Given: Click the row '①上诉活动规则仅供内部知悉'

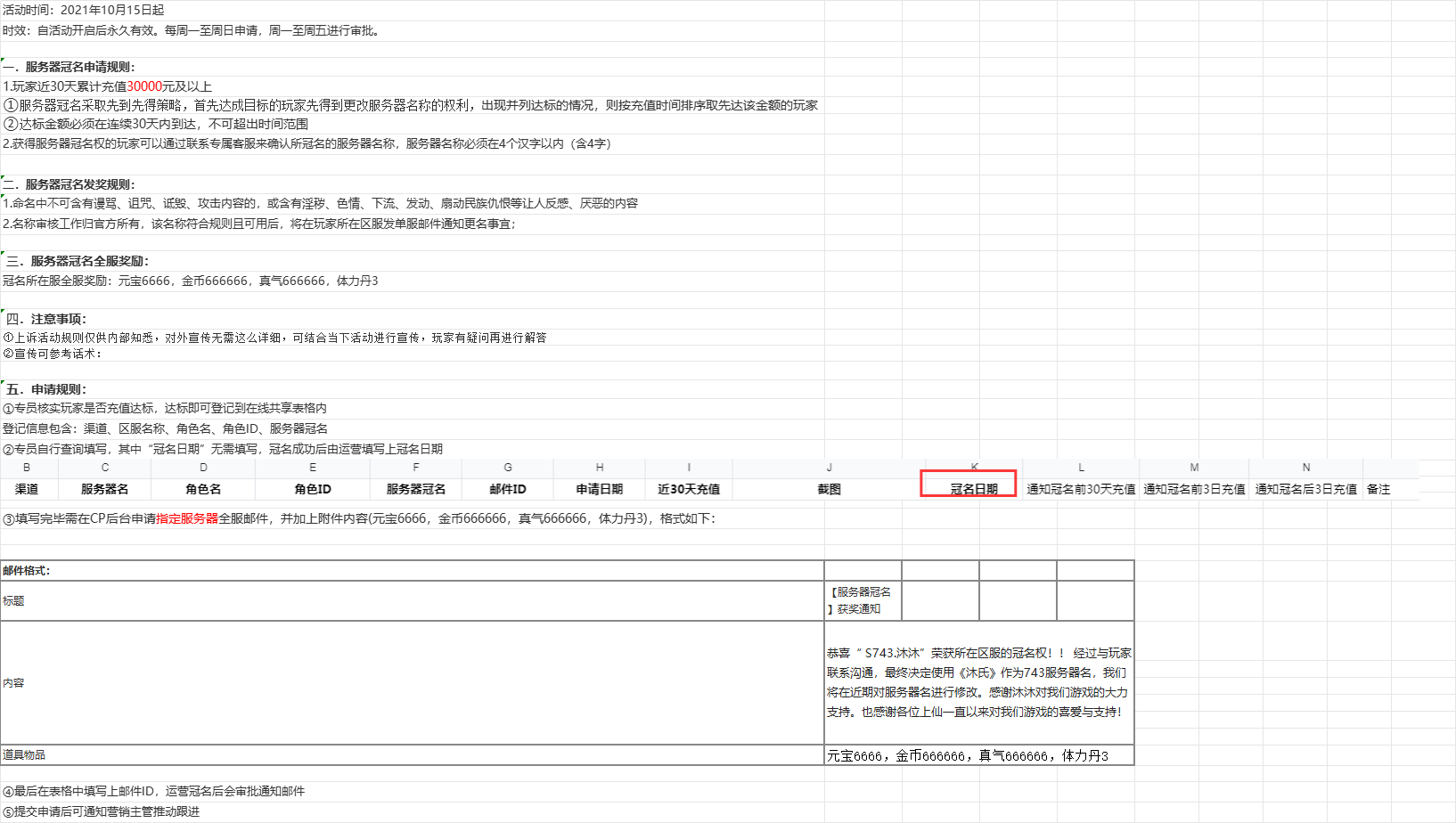Looking at the screenshot, I should tap(275, 338).
